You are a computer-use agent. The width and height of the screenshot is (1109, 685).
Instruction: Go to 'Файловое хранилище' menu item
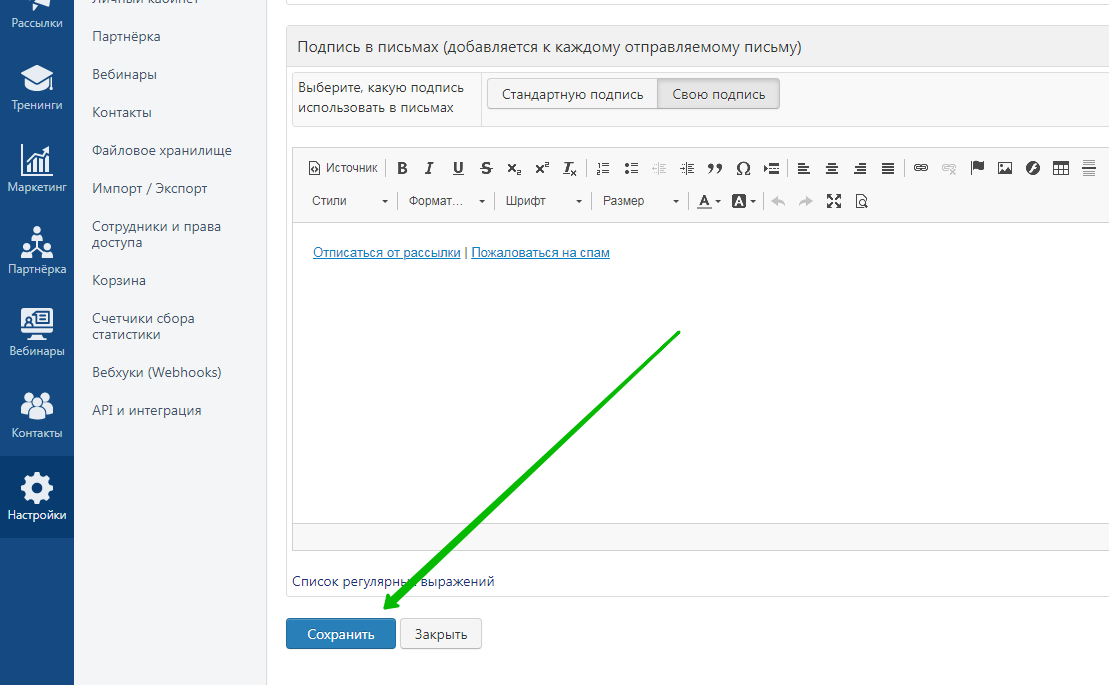[x=161, y=150]
